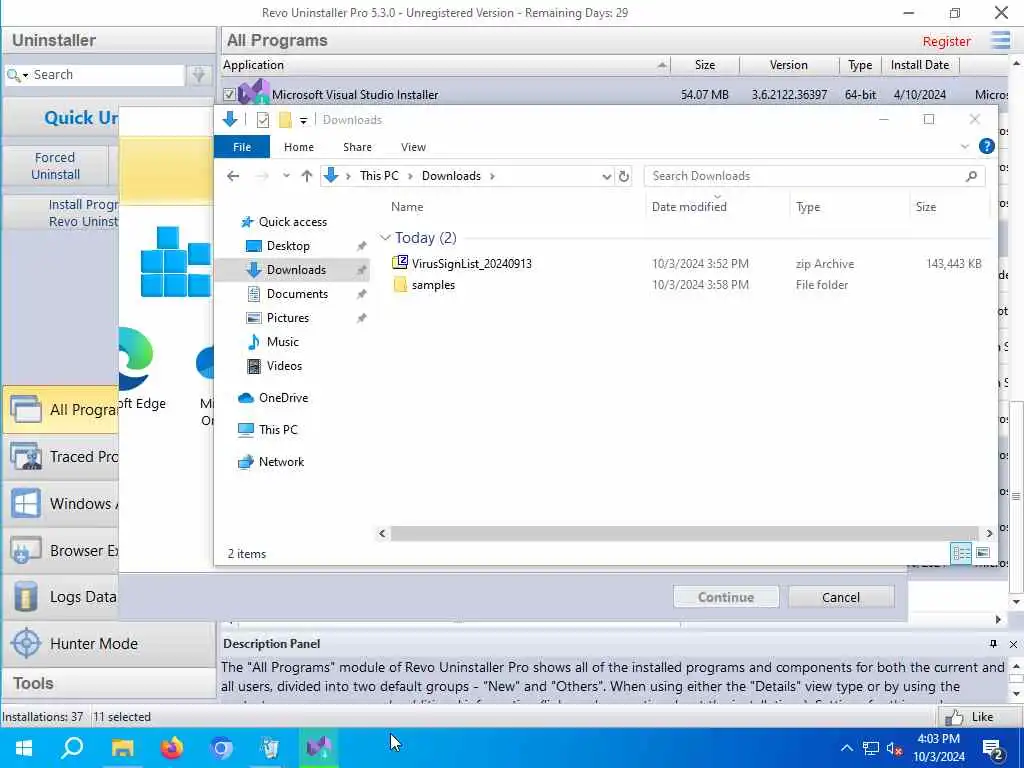Refresh the Downloads folder view
1024x768 pixels.
624,176
